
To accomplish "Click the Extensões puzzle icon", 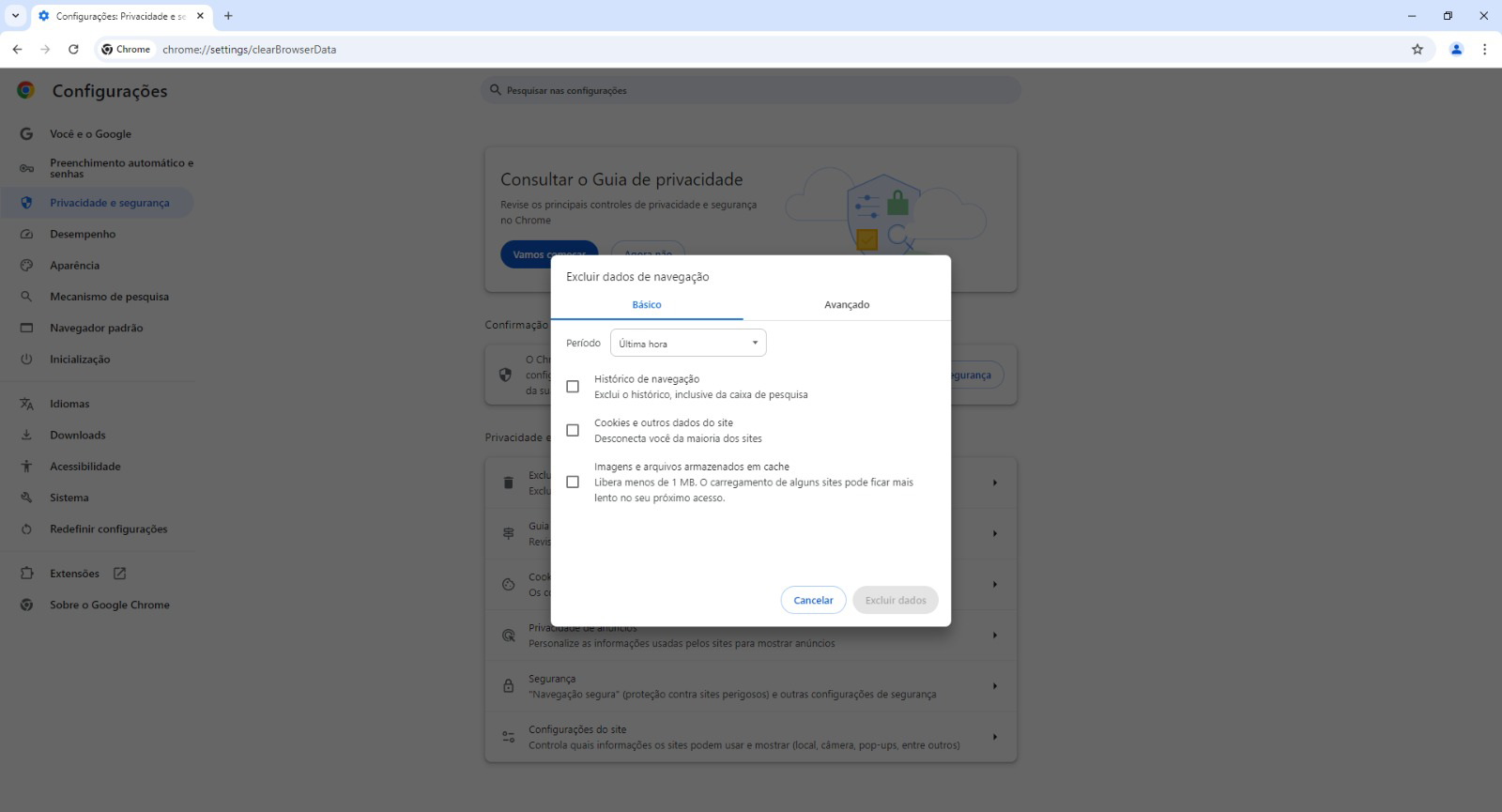I will [26, 574].
